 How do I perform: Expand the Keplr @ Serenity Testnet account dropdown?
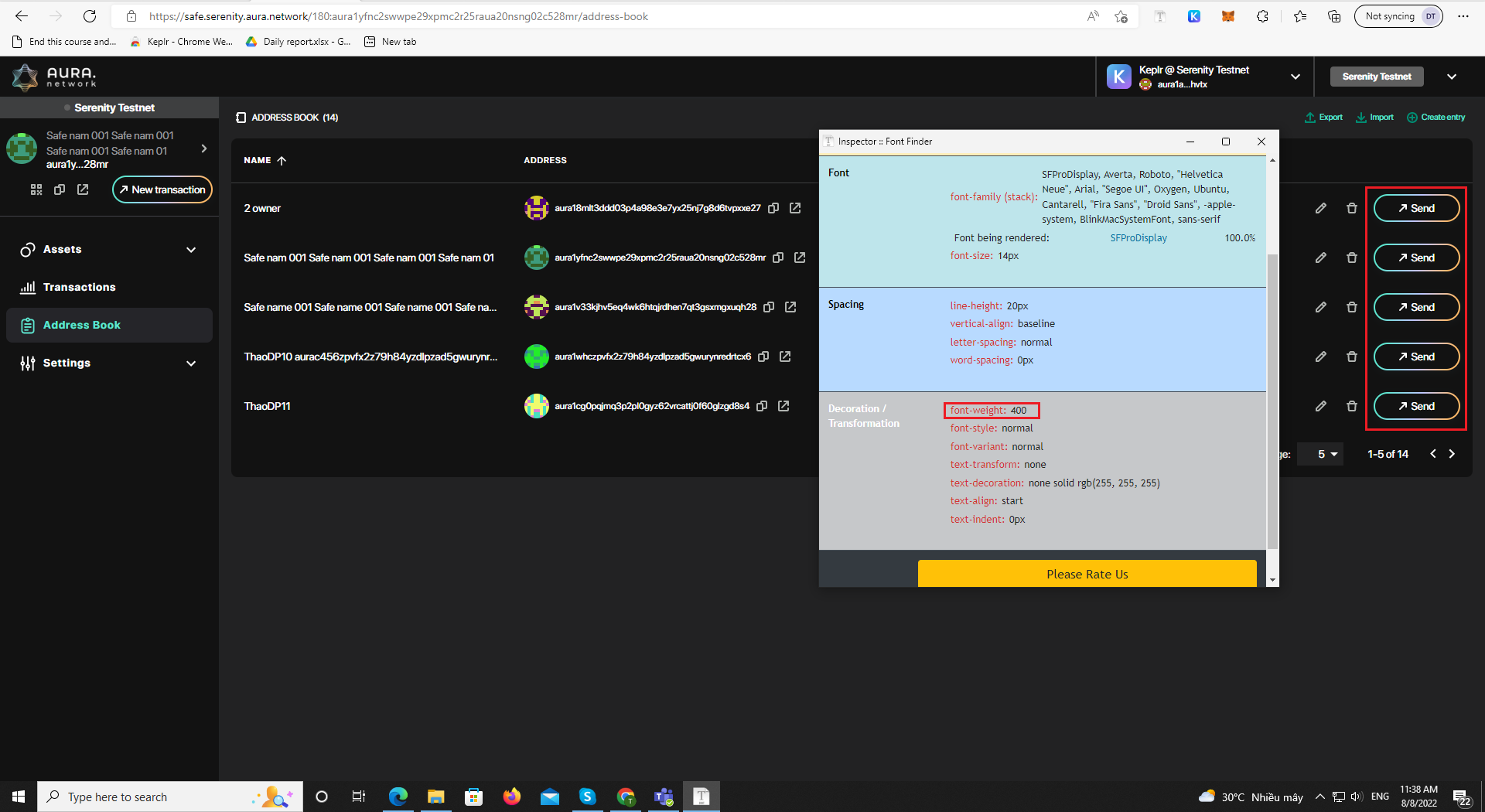1296,77
